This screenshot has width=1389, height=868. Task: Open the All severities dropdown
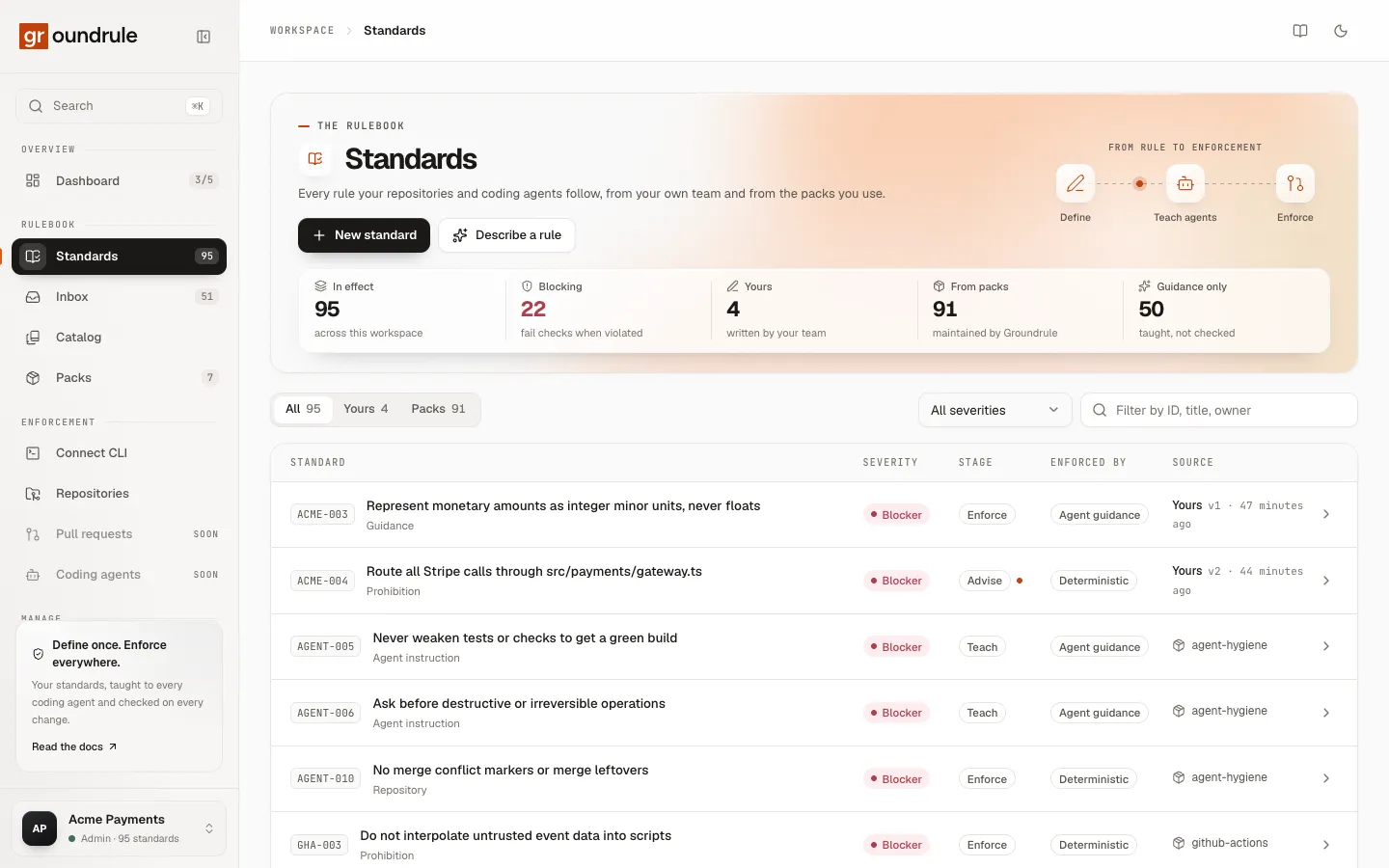point(994,410)
